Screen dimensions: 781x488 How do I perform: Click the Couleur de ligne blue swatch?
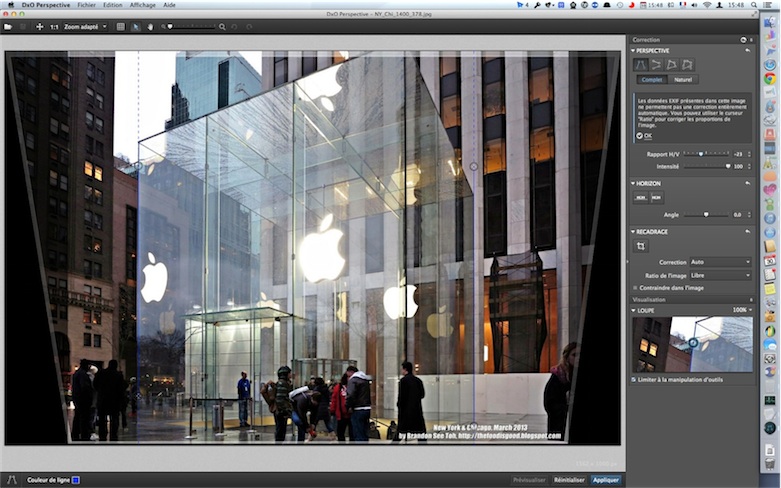[76, 480]
